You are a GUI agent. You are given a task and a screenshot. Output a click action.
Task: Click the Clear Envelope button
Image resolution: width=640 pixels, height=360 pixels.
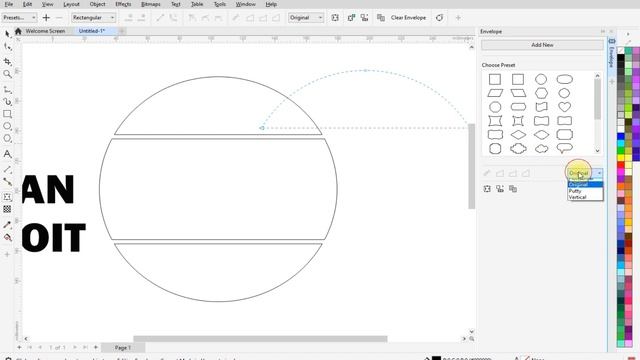point(408,18)
